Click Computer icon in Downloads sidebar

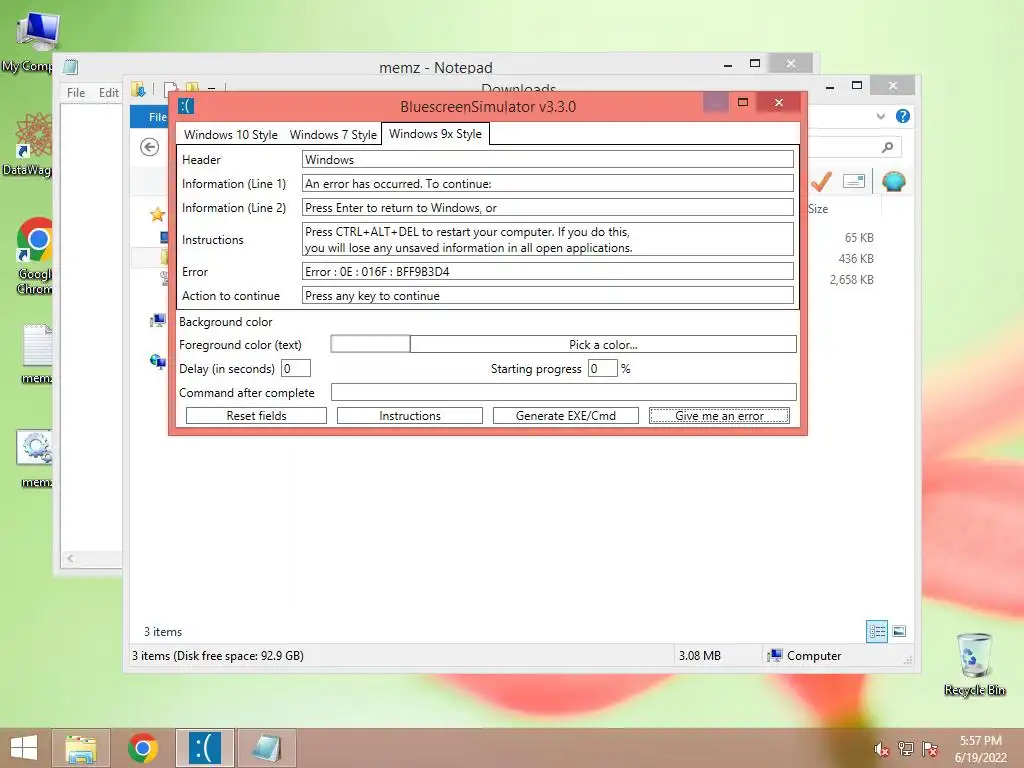tap(157, 320)
